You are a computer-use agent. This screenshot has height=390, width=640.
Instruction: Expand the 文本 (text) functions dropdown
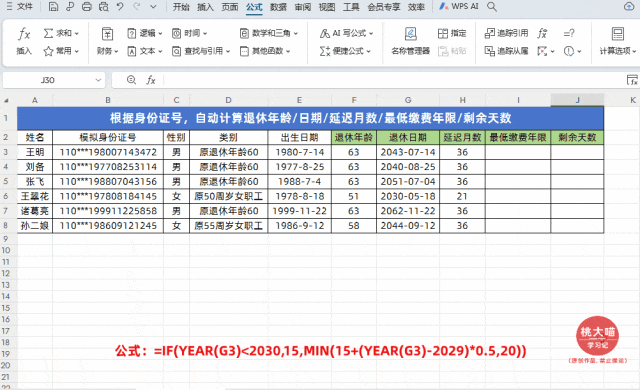[x=160, y=51]
